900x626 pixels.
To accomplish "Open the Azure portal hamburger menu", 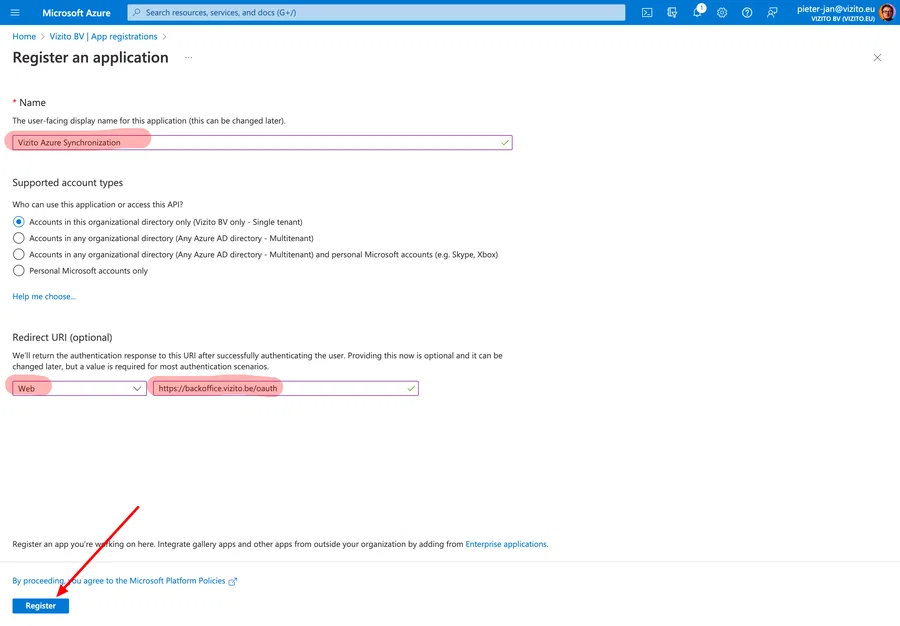I will click(15, 12).
